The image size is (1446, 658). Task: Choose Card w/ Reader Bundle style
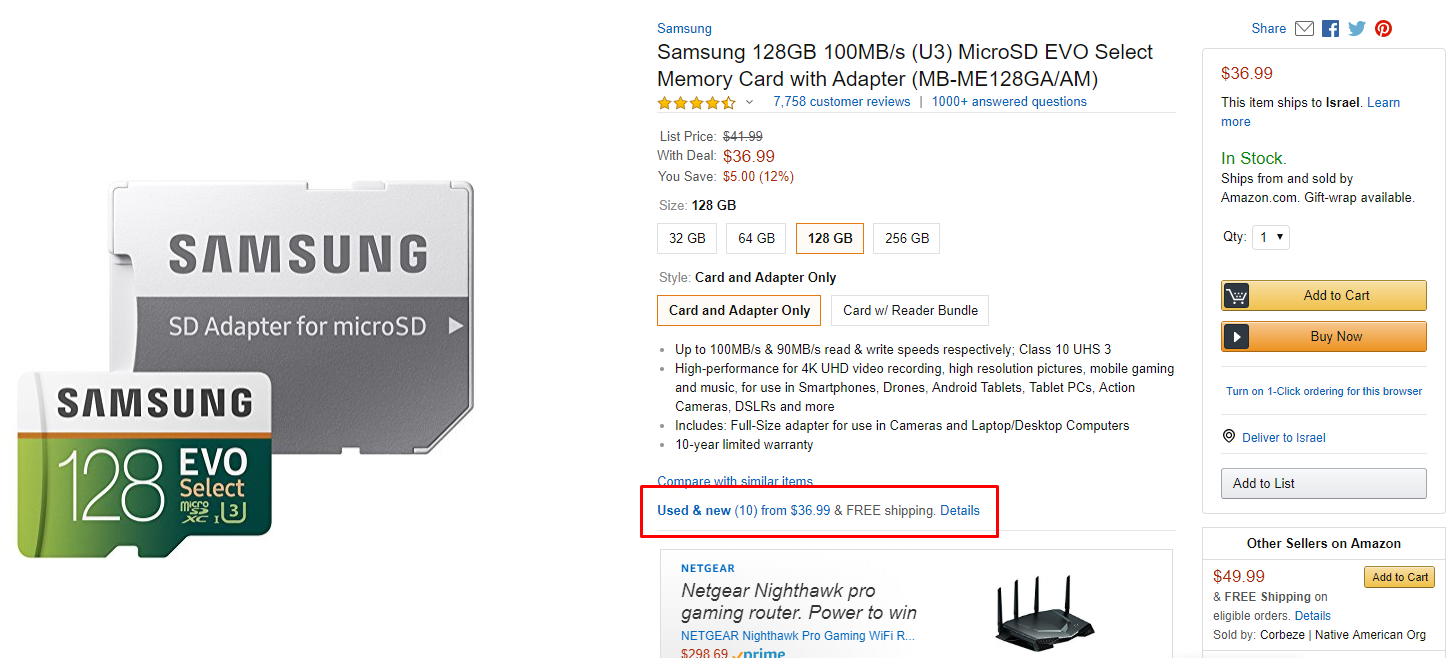click(x=910, y=310)
